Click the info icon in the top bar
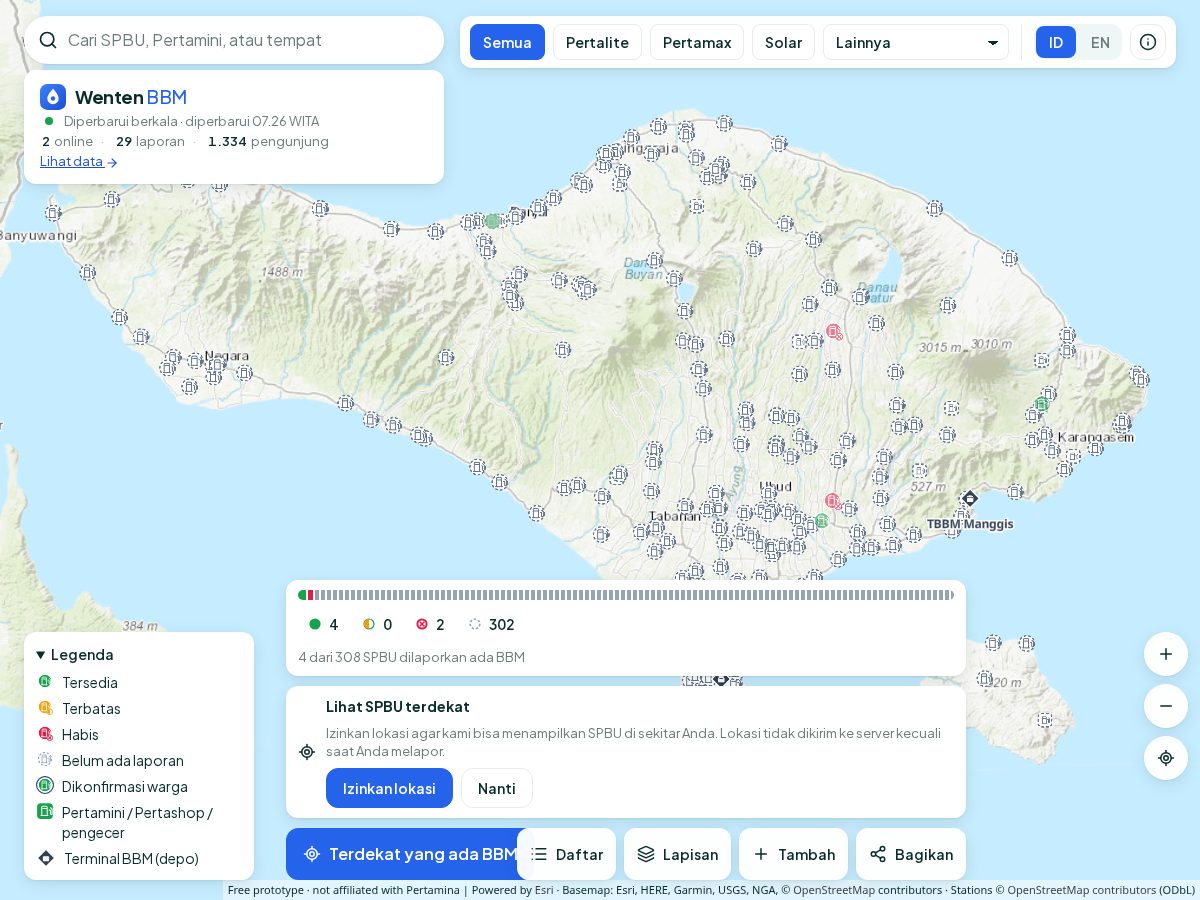Viewport: 1200px width, 900px height. pyautogui.click(x=1148, y=42)
